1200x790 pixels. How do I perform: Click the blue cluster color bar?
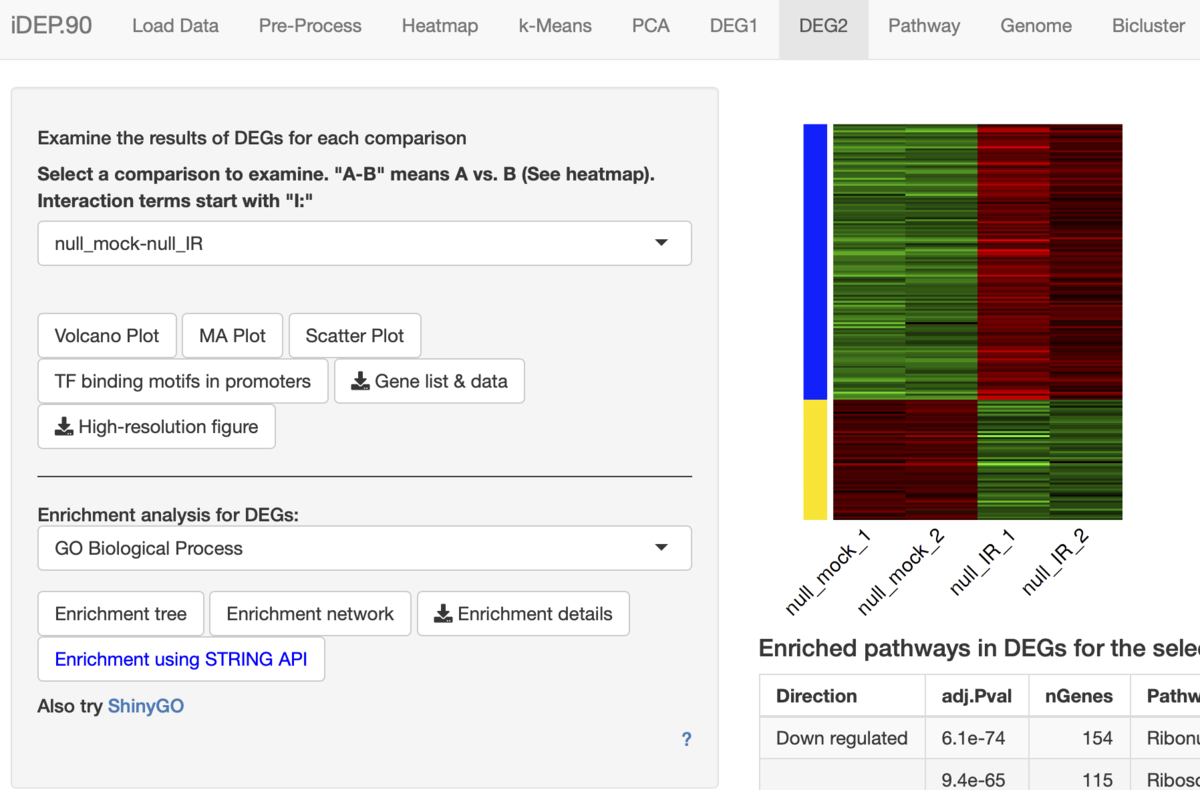(x=815, y=262)
